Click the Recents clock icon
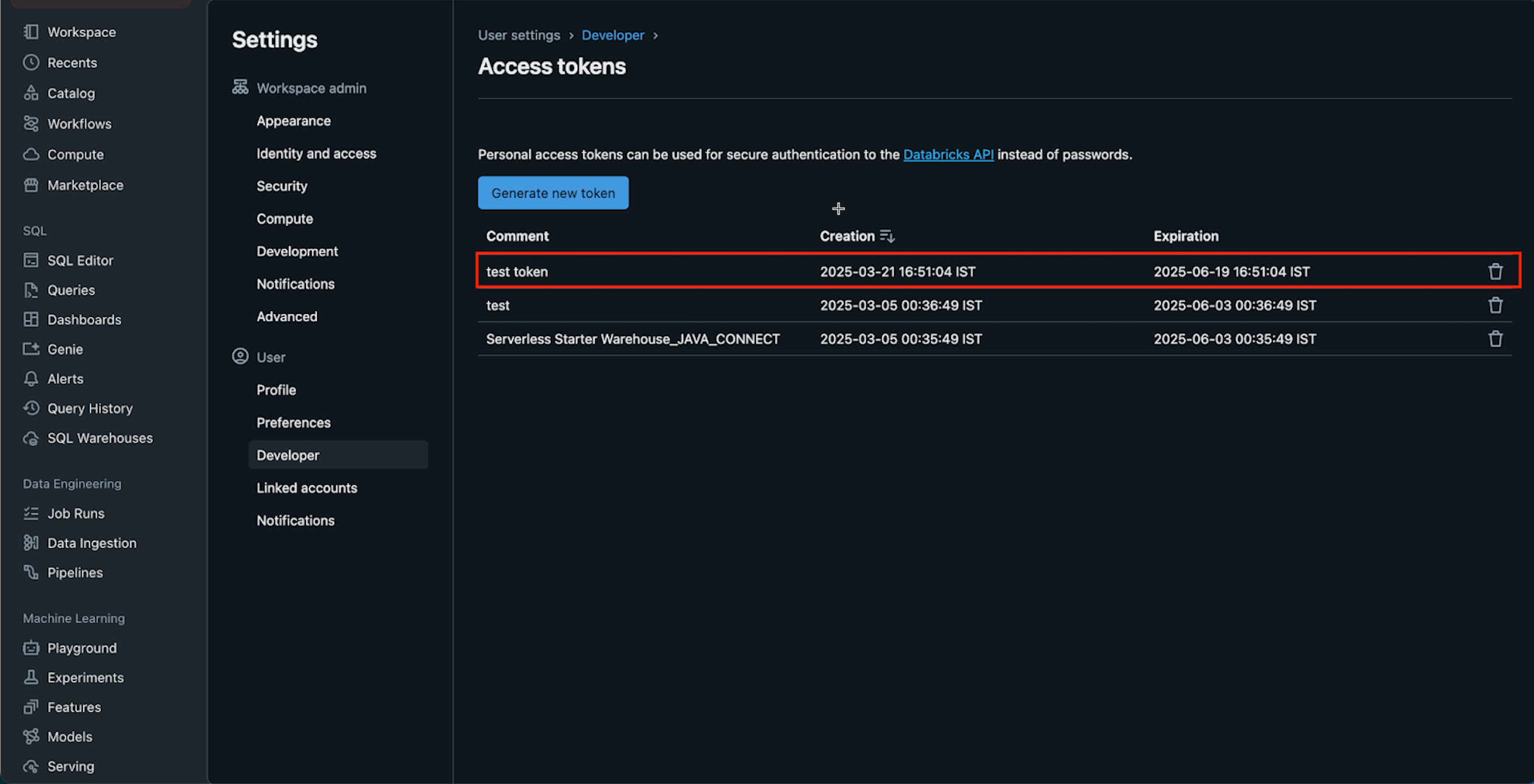1534x784 pixels. [x=31, y=62]
